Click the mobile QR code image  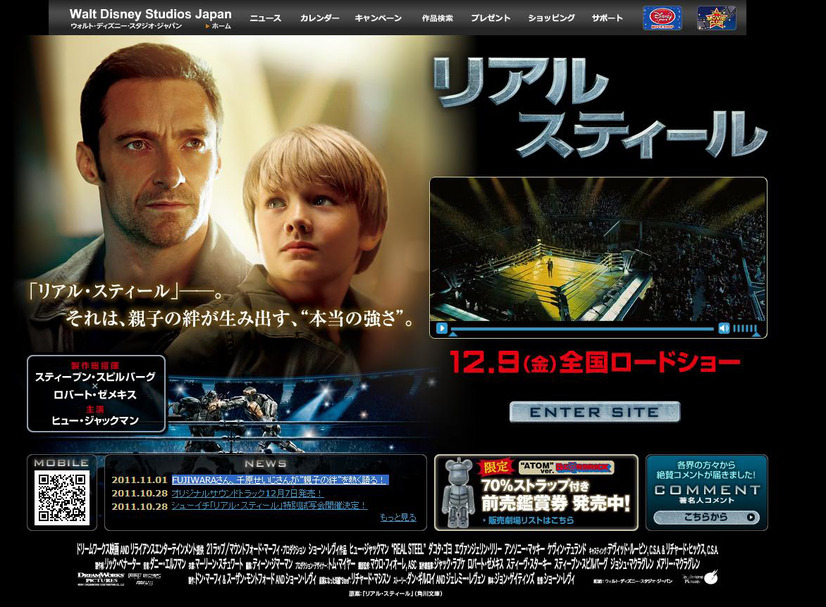pos(62,498)
